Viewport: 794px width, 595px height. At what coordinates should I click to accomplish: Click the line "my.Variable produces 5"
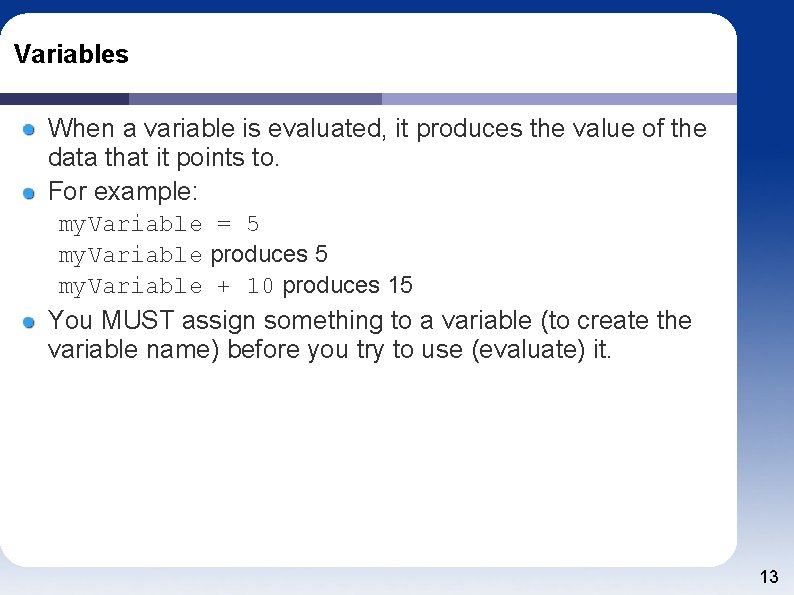coord(193,255)
